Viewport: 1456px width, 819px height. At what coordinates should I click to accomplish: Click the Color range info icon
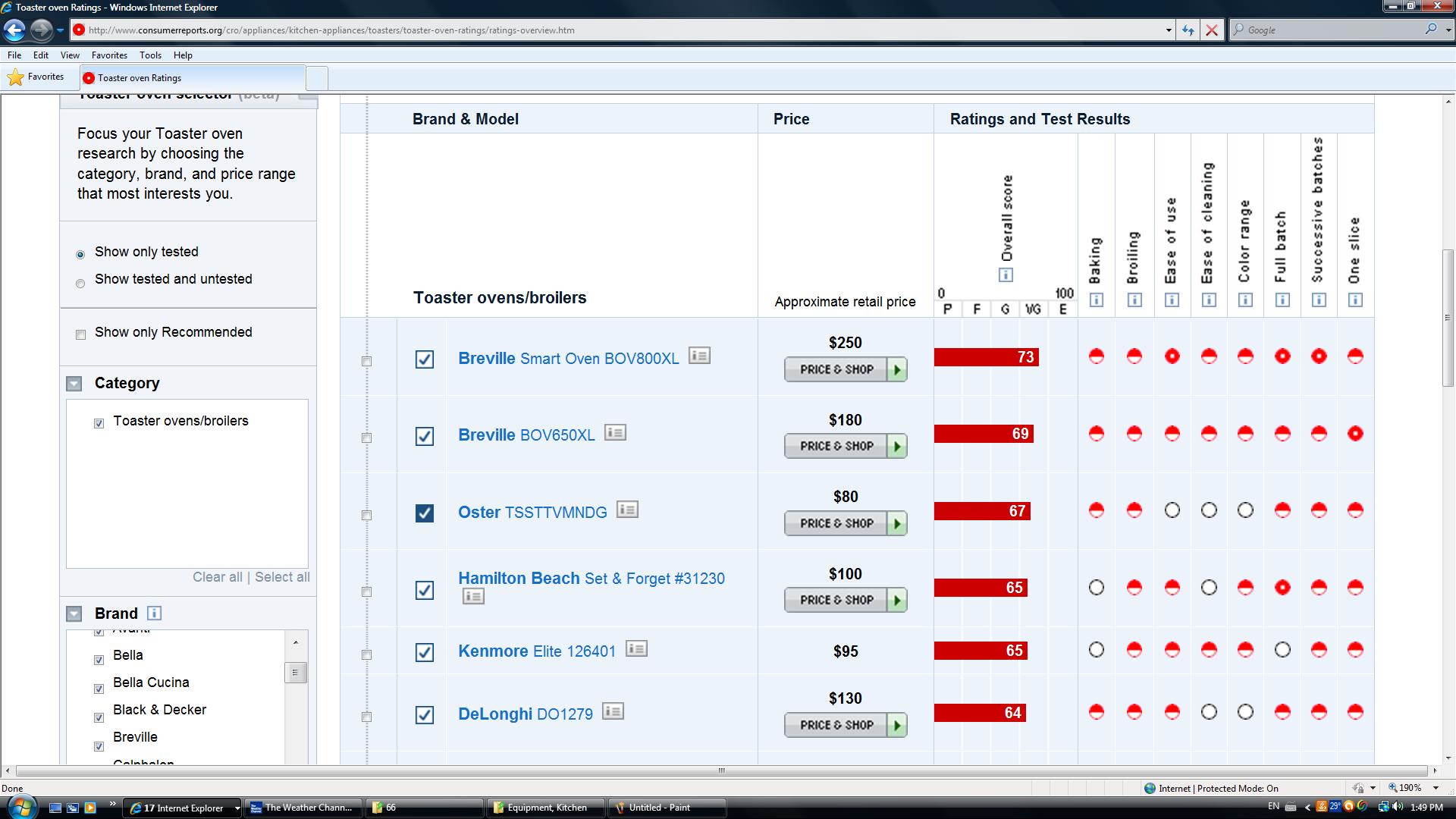pyautogui.click(x=1245, y=300)
